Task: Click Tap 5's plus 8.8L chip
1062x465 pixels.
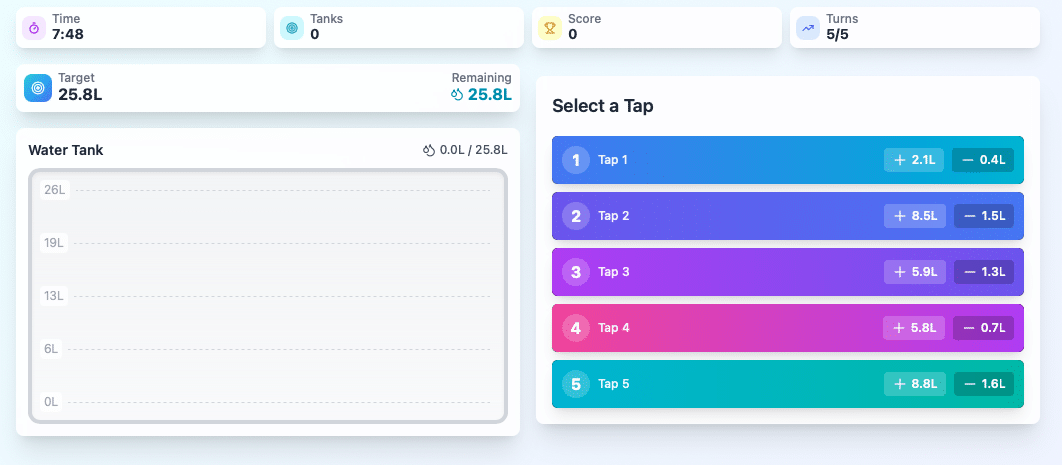Action: tap(914, 384)
